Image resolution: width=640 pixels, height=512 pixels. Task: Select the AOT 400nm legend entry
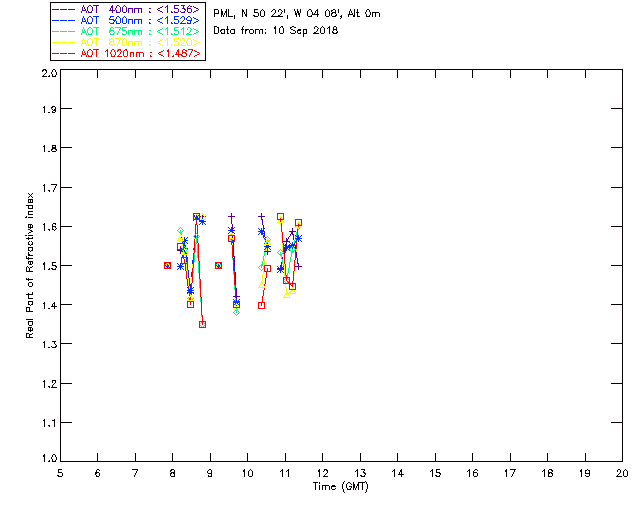[x=126, y=9]
